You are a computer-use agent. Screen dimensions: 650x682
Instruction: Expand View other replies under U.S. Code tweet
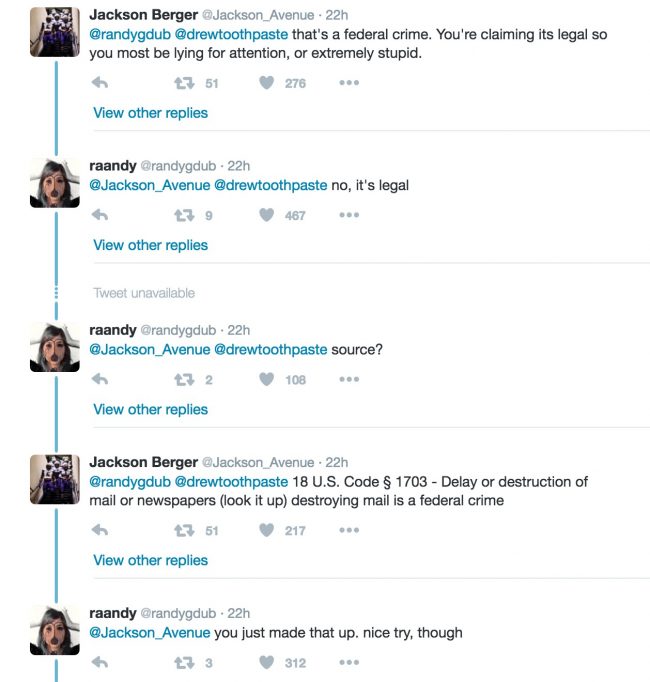point(151,561)
